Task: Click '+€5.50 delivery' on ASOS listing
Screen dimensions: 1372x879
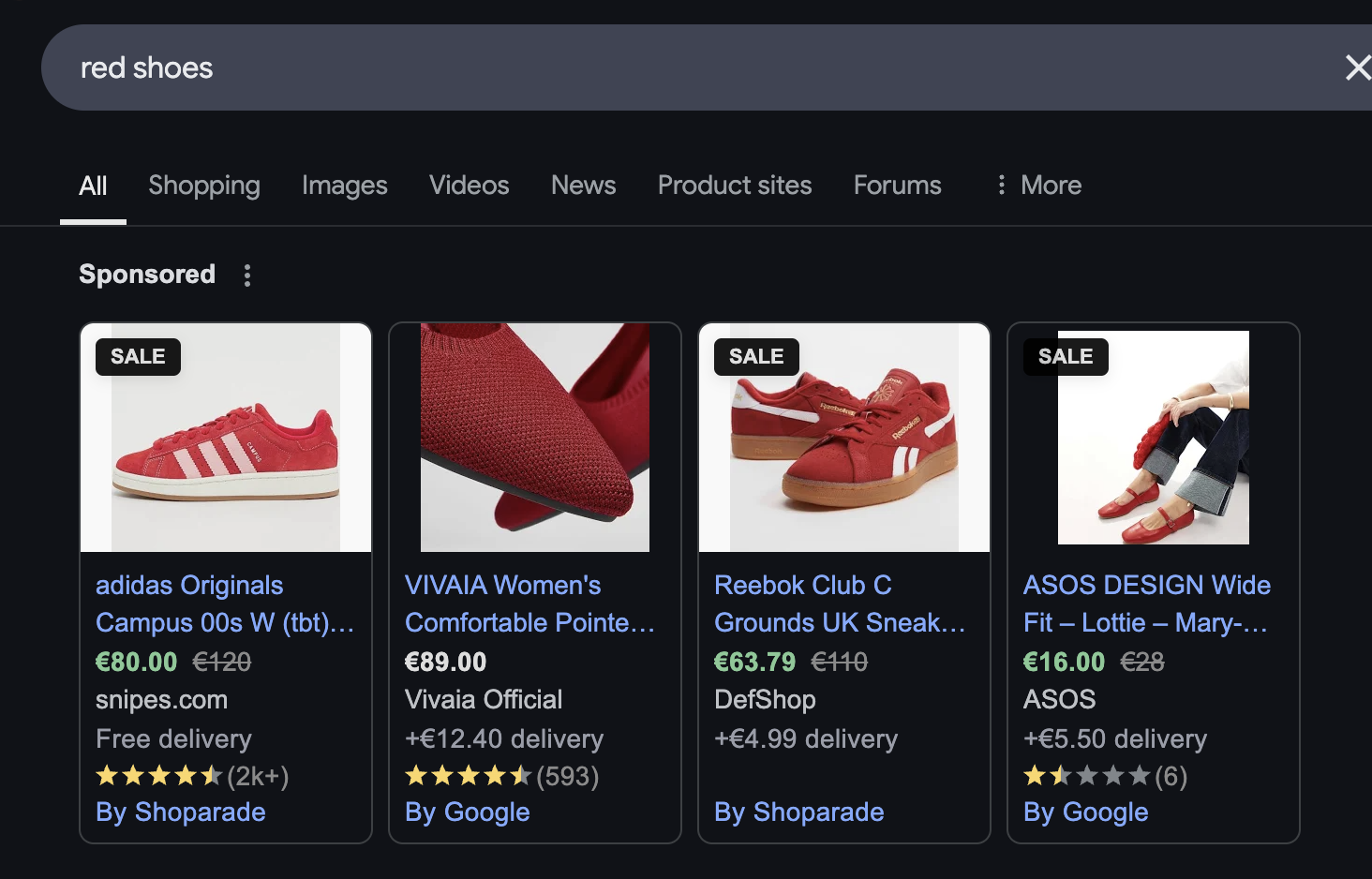Action: point(1115,739)
